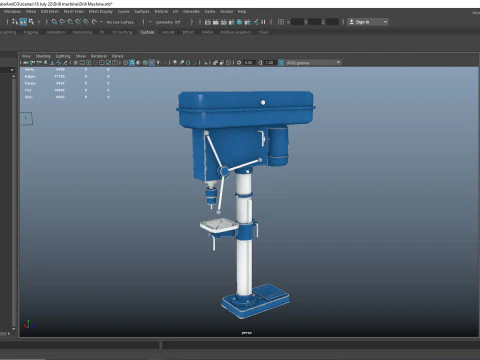This screenshot has height=360, width=480.
Task: Open the viewport Shading menu
Action: [x=43, y=56]
